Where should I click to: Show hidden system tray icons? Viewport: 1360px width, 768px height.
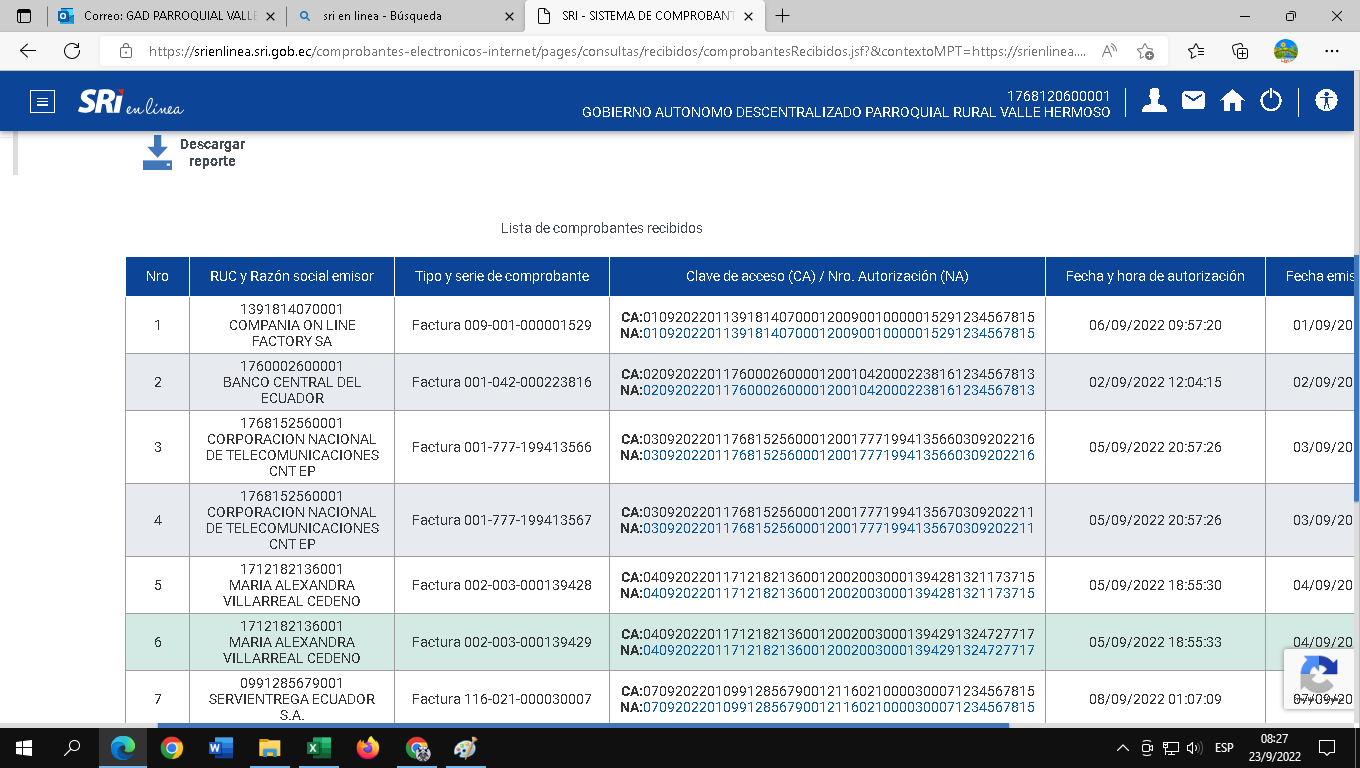click(1122, 748)
